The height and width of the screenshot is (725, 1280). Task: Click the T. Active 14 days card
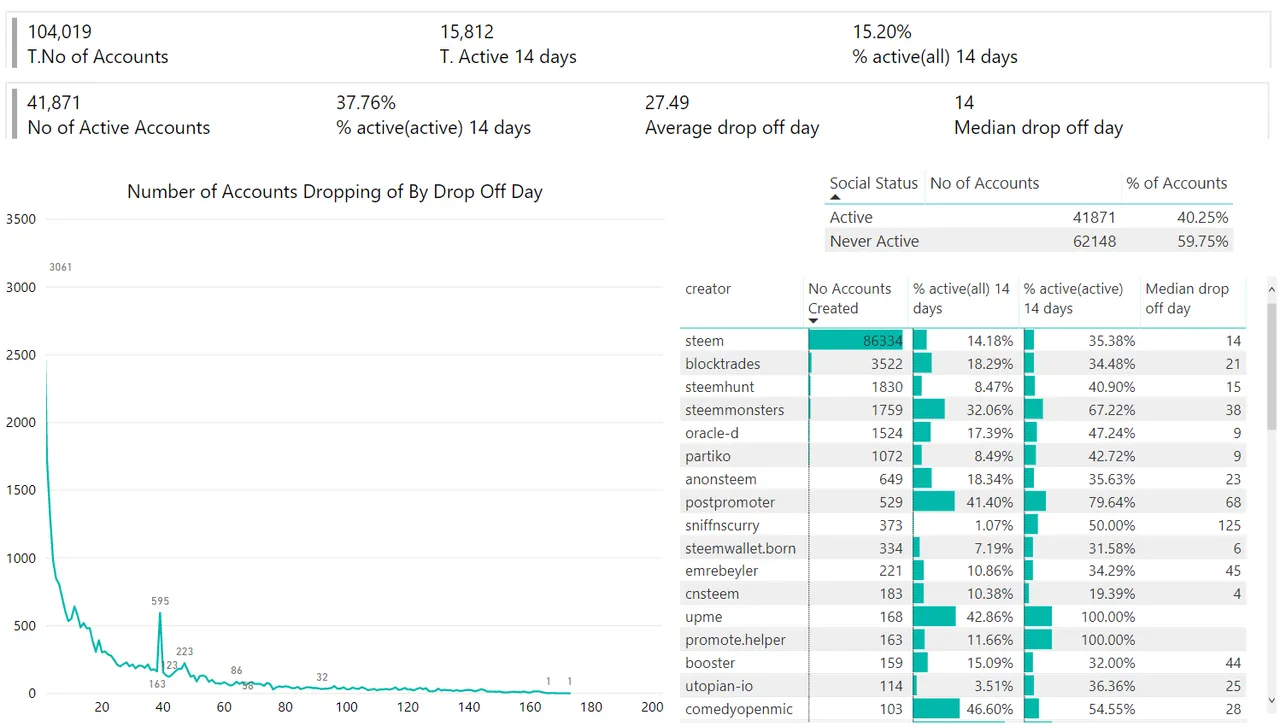pyautogui.click(x=508, y=44)
